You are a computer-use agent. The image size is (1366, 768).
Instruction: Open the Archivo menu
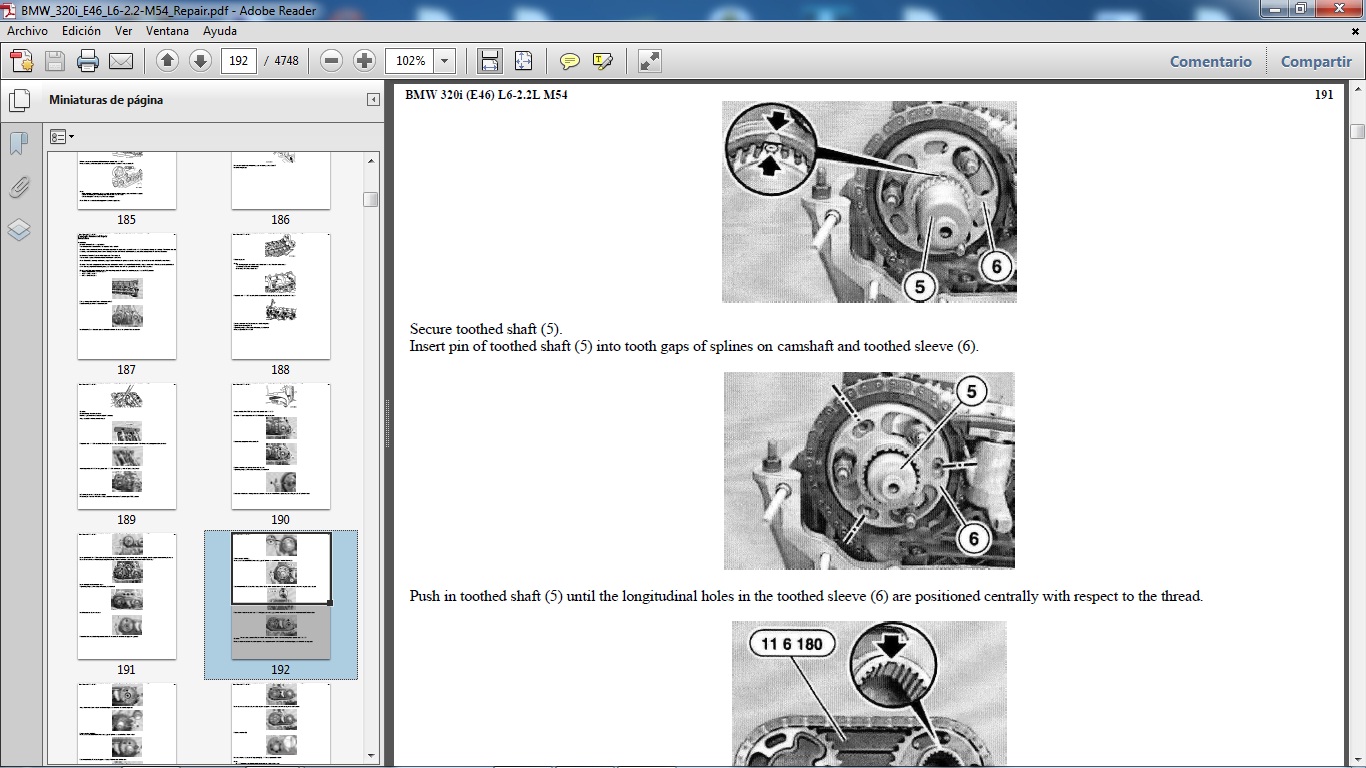click(x=27, y=31)
